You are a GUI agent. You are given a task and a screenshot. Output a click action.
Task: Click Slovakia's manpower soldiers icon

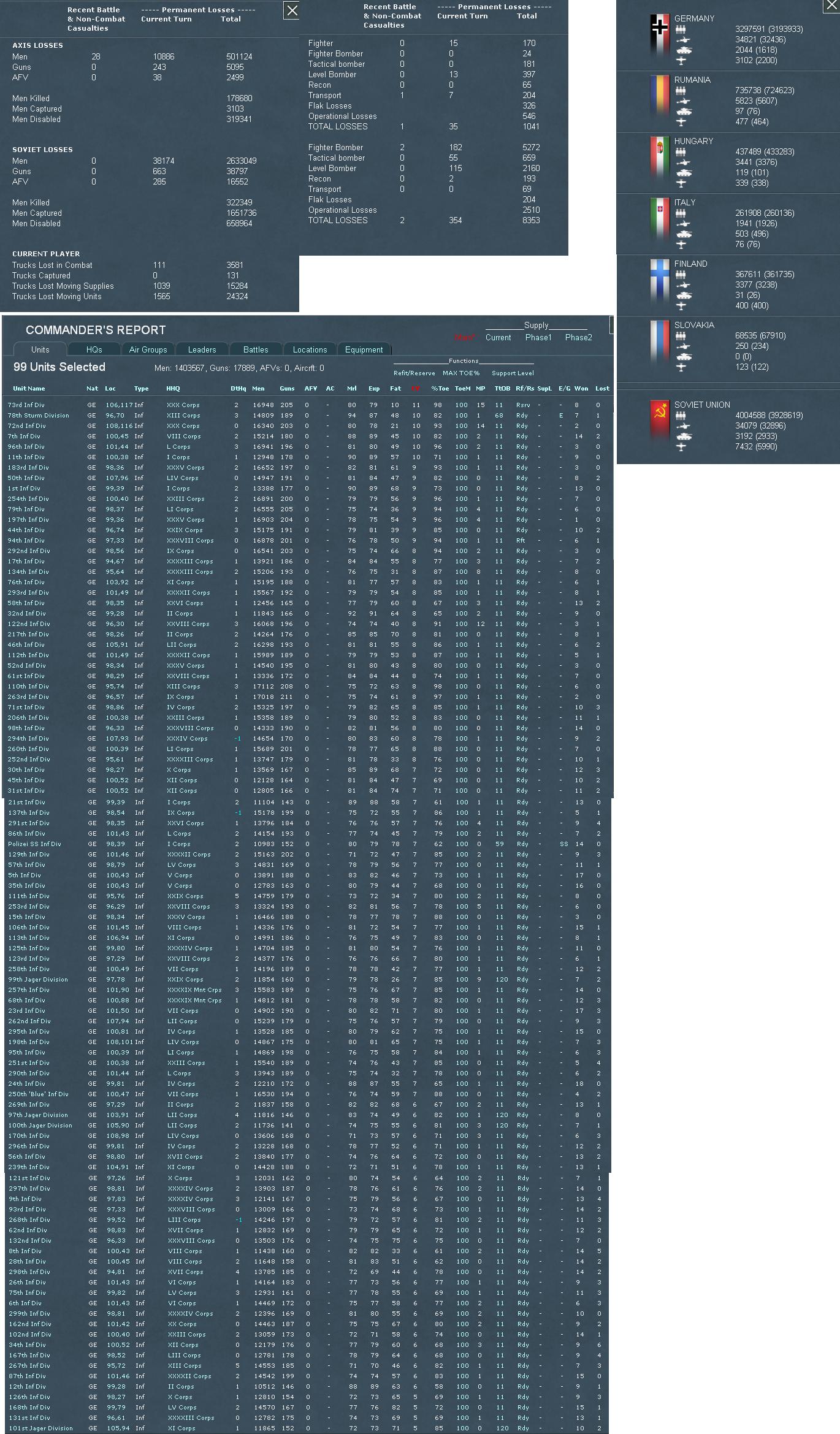pyautogui.click(x=681, y=336)
